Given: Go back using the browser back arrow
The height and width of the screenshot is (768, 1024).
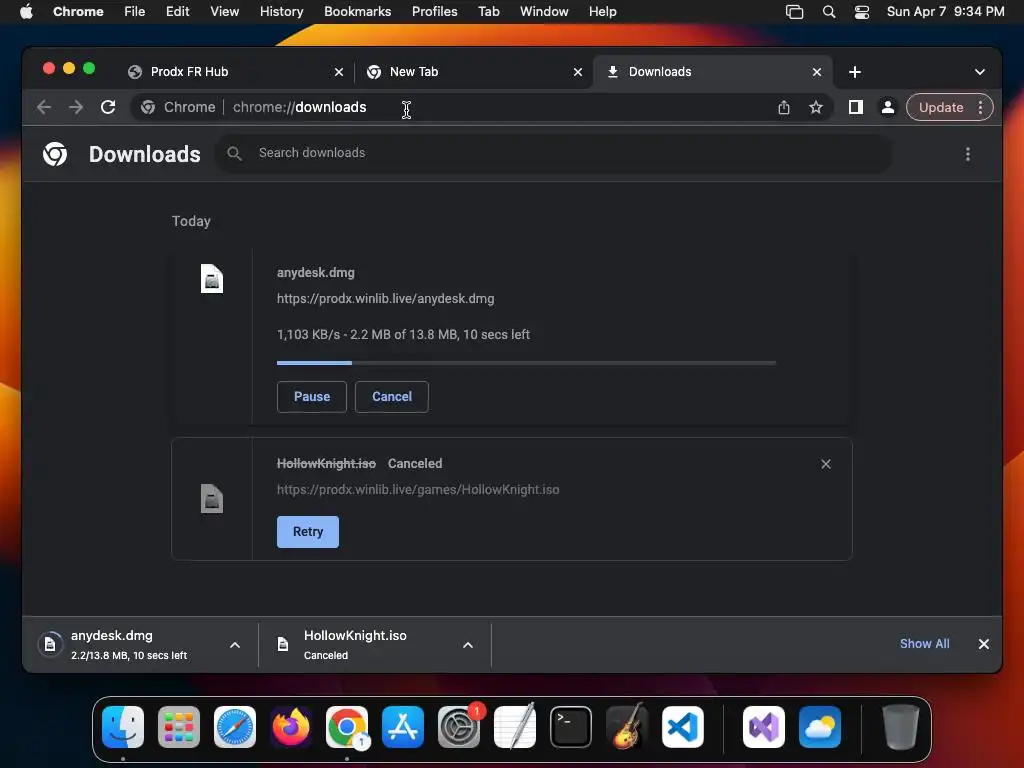Looking at the screenshot, I should click(x=44, y=107).
